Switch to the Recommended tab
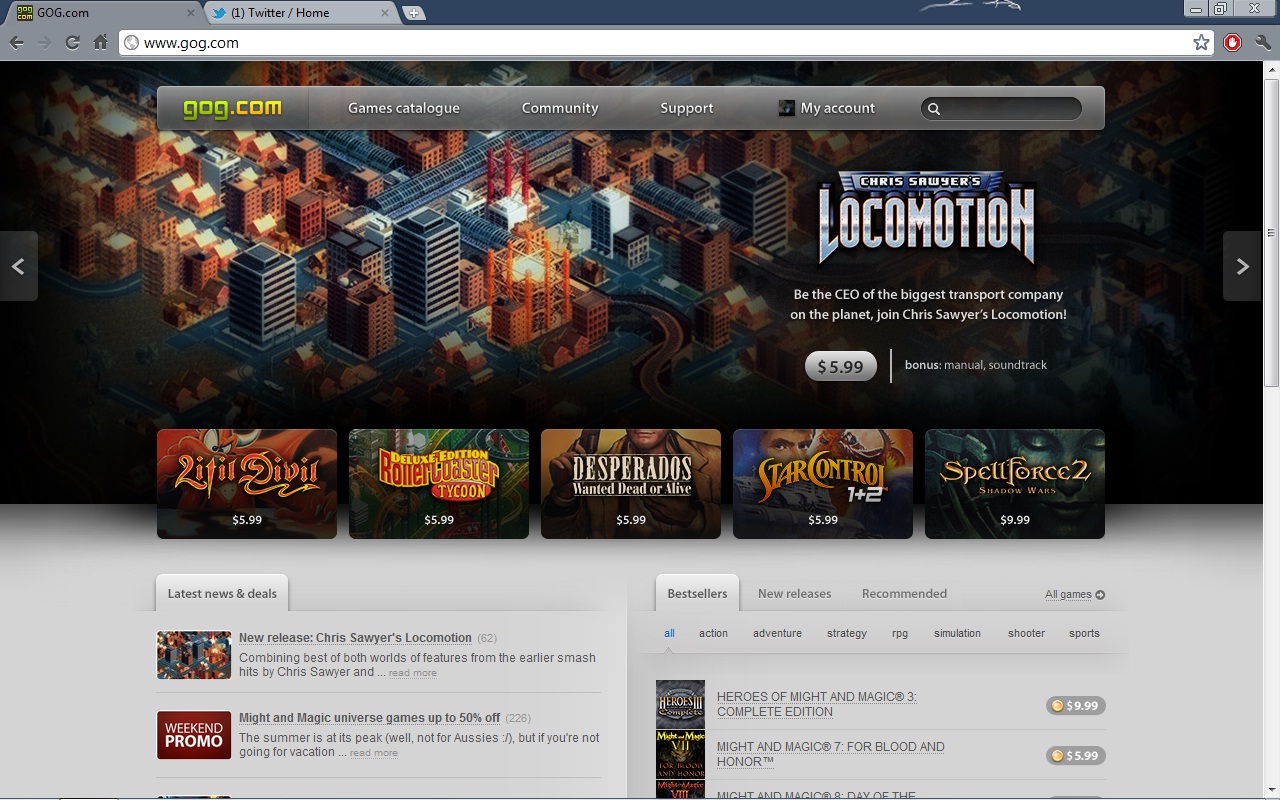 [x=904, y=593]
